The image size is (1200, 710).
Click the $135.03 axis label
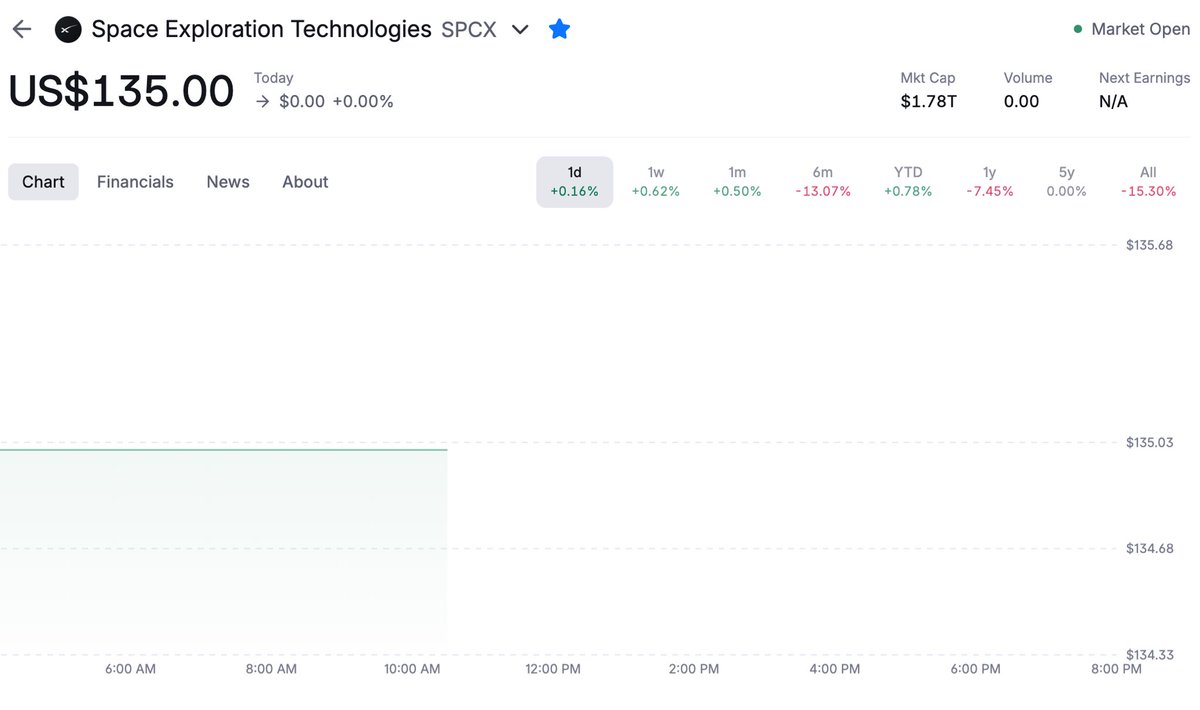(1149, 442)
